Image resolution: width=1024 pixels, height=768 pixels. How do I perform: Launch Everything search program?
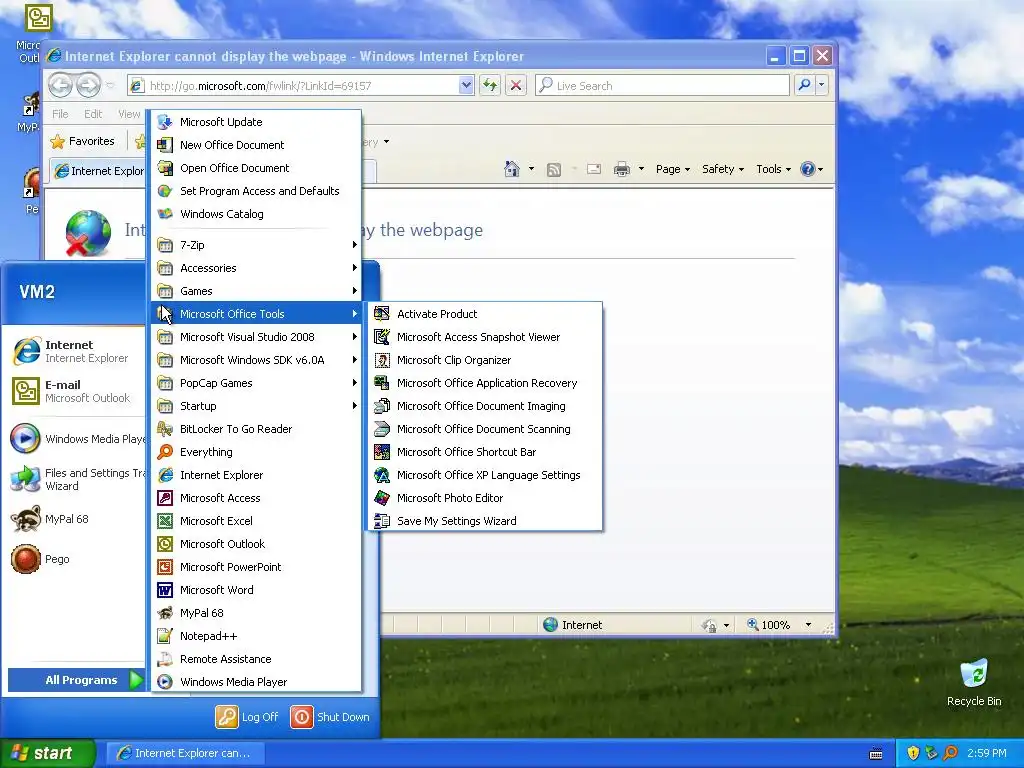click(x=256, y=452)
